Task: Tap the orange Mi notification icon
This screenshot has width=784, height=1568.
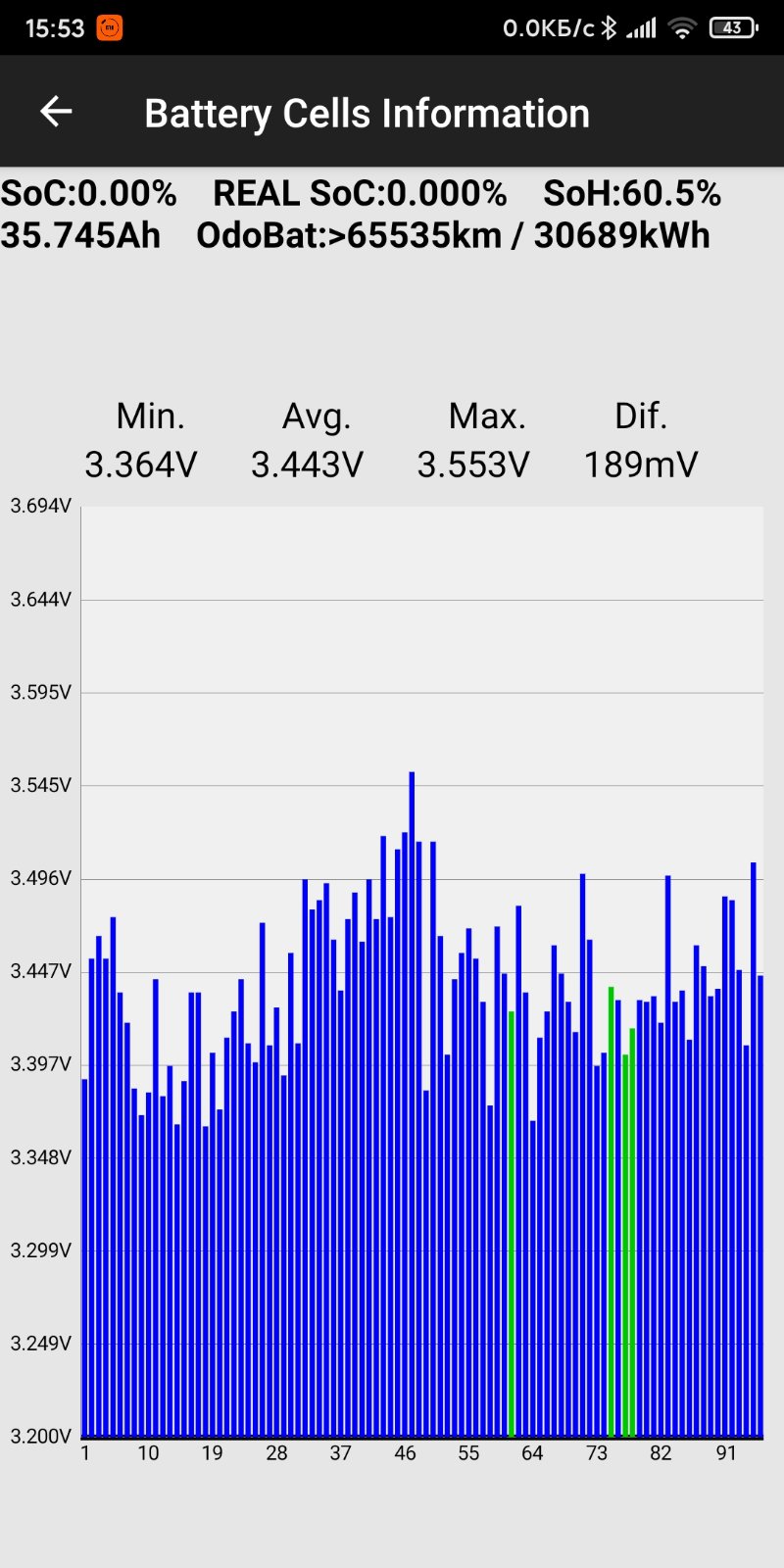Action: coord(109,27)
